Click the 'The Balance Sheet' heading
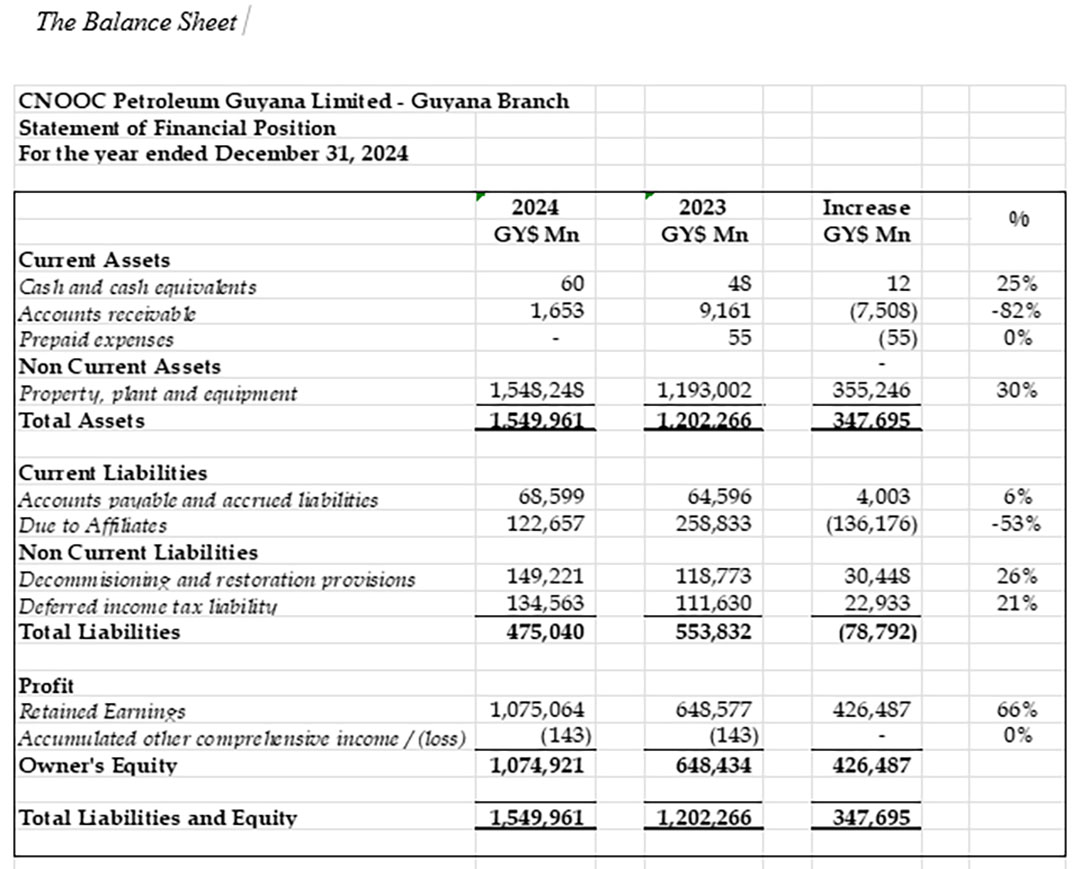The width and height of the screenshot is (1080, 869). (x=136, y=22)
